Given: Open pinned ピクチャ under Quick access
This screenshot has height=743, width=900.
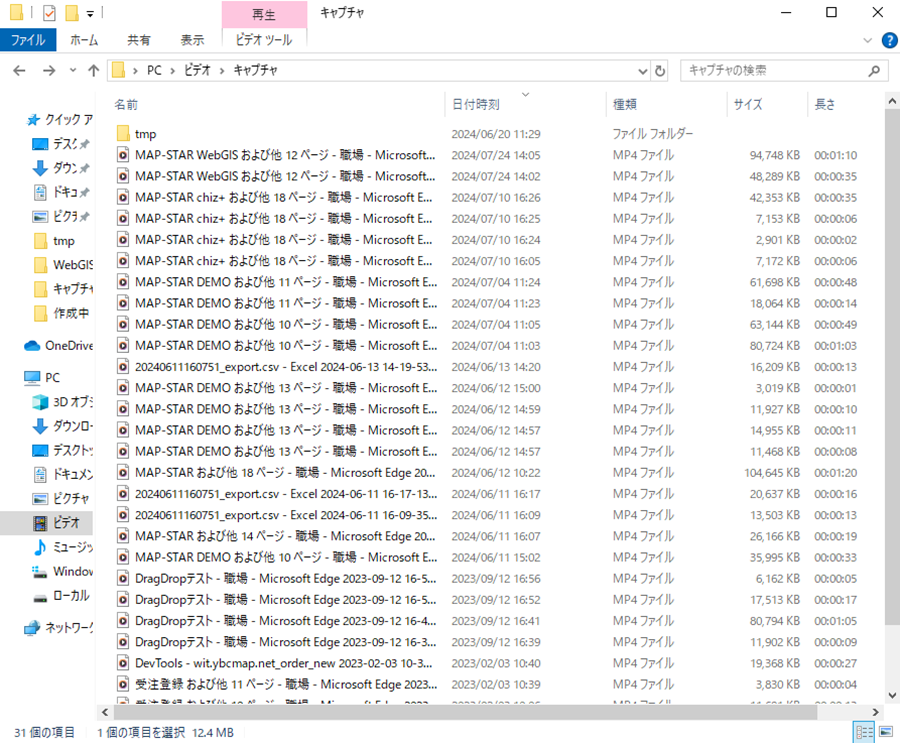Looking at the screenshot, I should click(x=63, y=216).
